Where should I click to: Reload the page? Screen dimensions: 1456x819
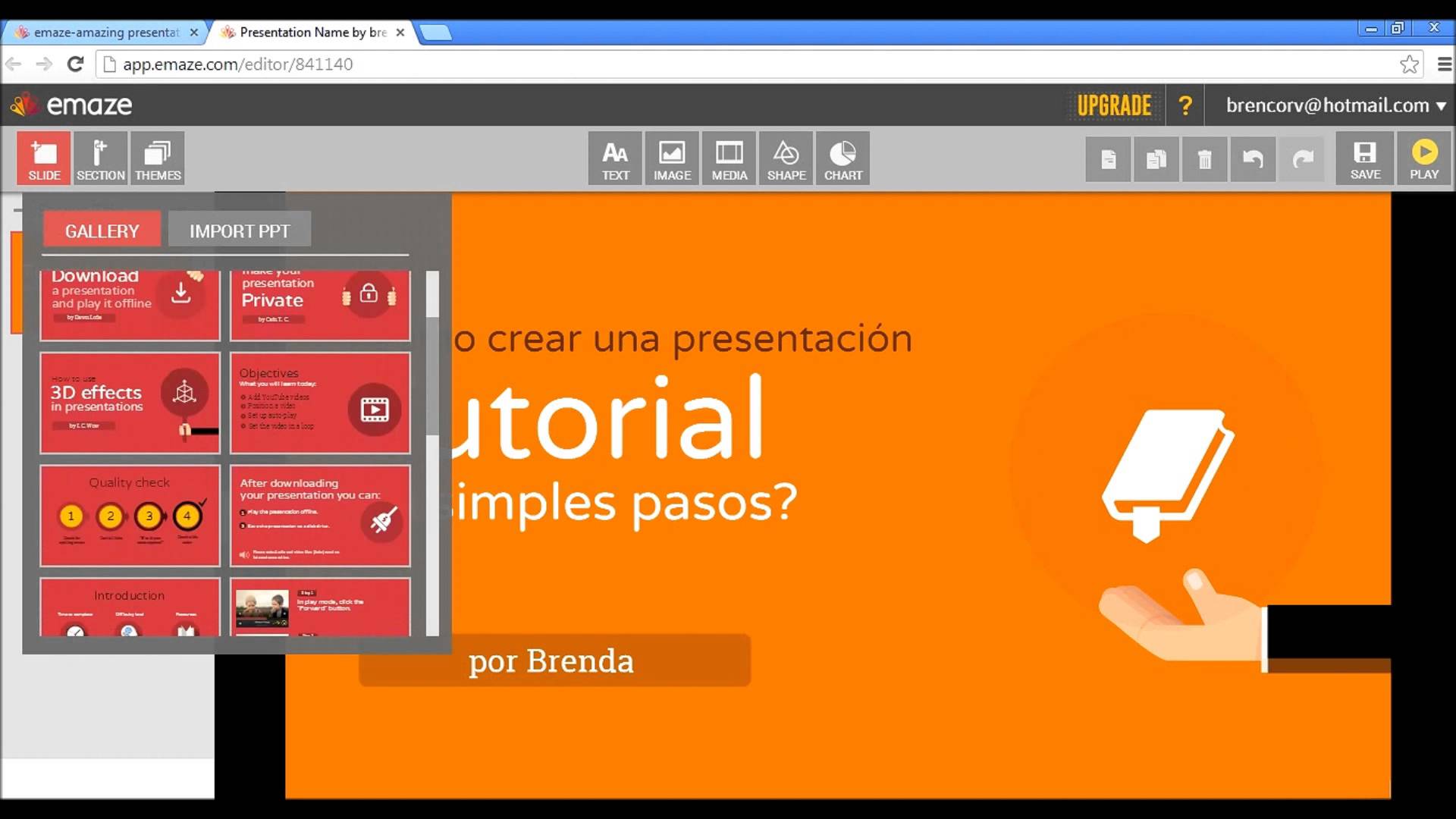click(75, 64)
